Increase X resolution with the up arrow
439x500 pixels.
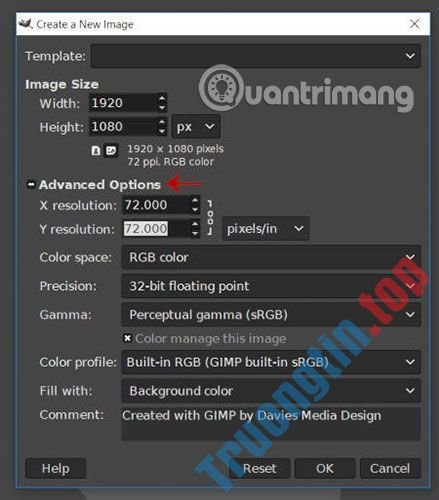pyautogui.click(x=195, y=200)
